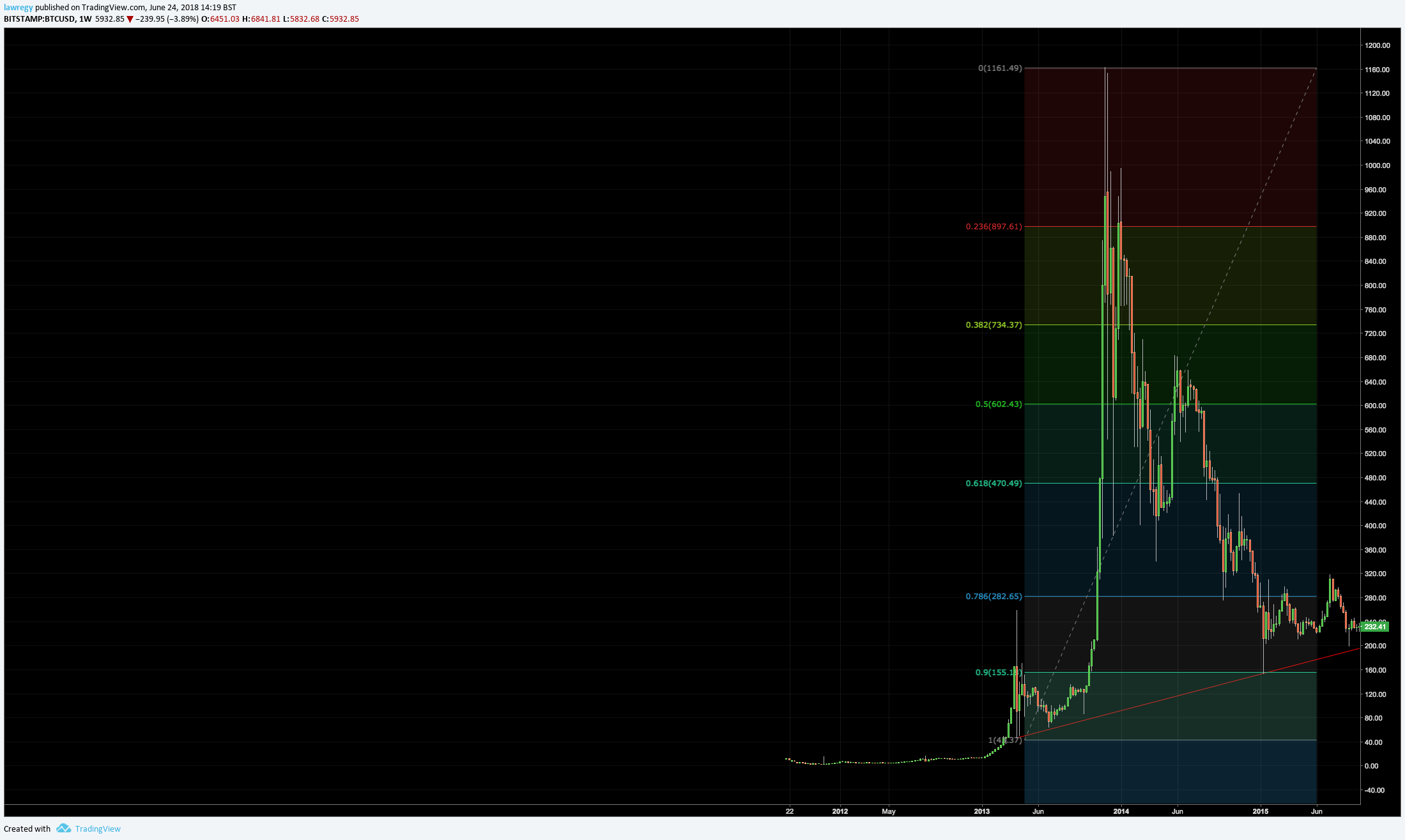Click the open value O:6451.03
The image size is (1405, 840).
point(220,19)
